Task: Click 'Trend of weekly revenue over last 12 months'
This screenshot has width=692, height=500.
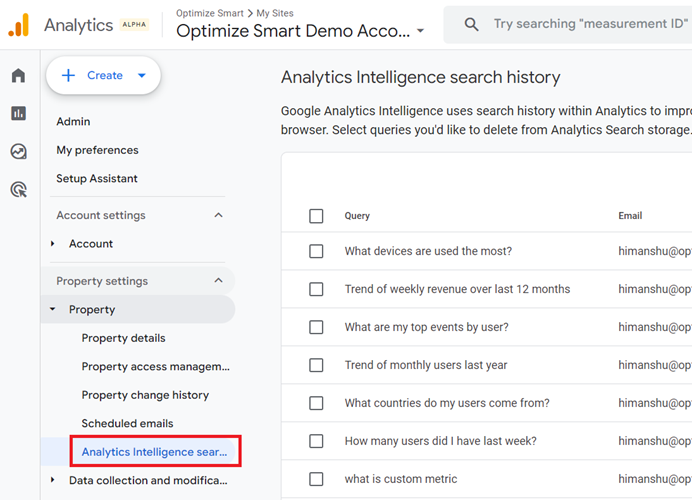Action: (x=457, y=289)
